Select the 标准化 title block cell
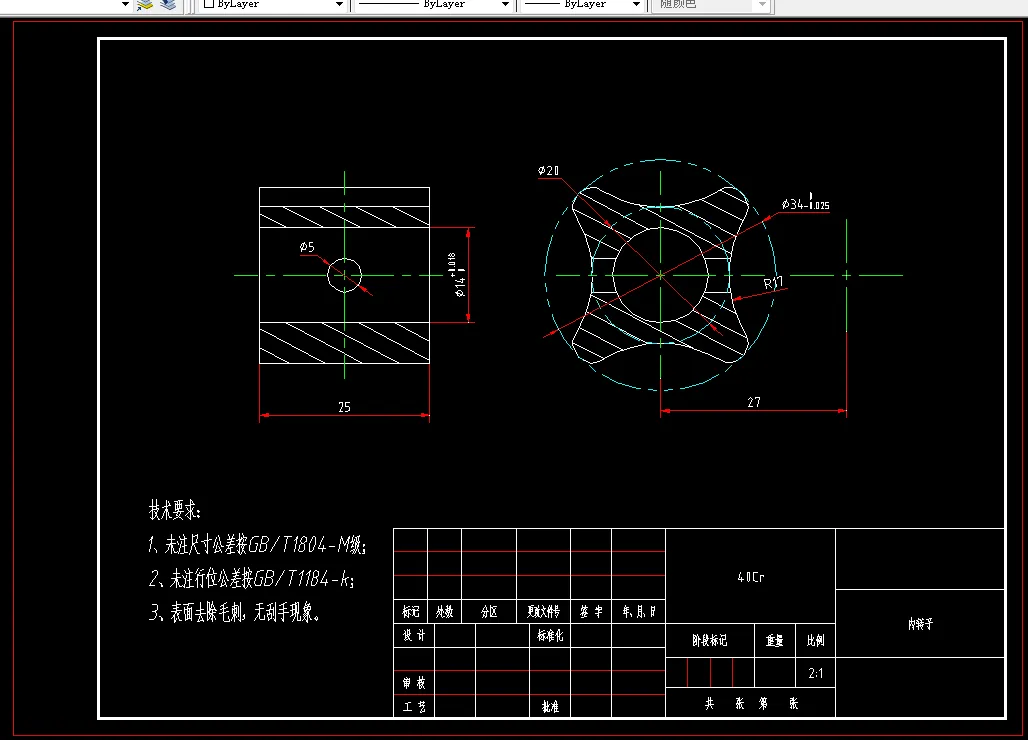This screenshot has height=740, width=1028. point(550,635)
